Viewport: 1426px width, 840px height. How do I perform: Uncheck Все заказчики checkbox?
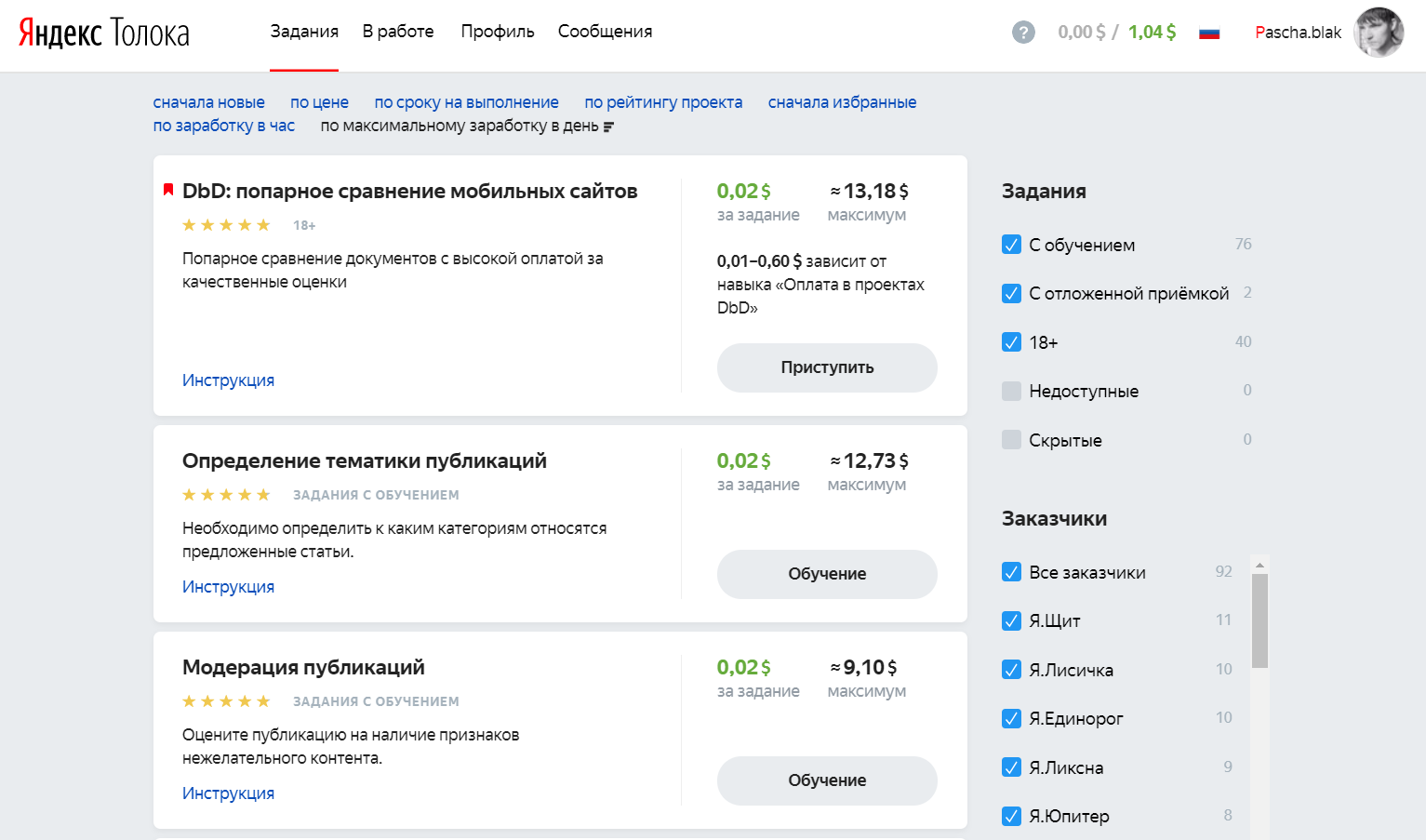click(1012, 572)
